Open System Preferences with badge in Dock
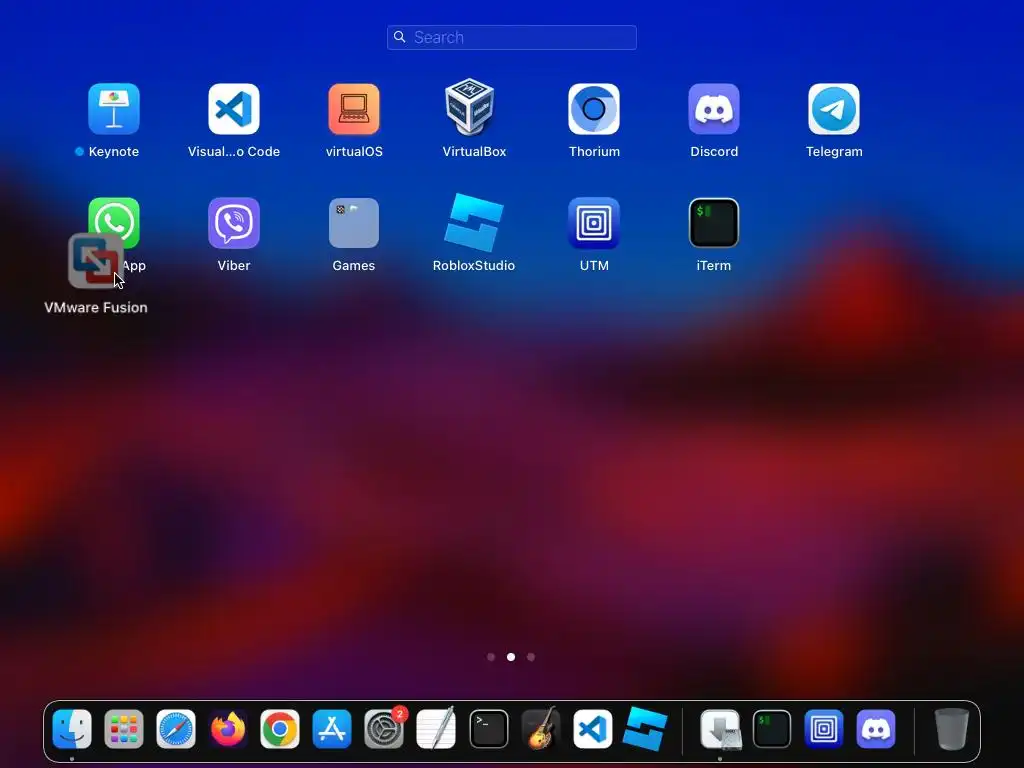Image resolution: width=1024 pixels, height=768 pixels. (384, 729)
